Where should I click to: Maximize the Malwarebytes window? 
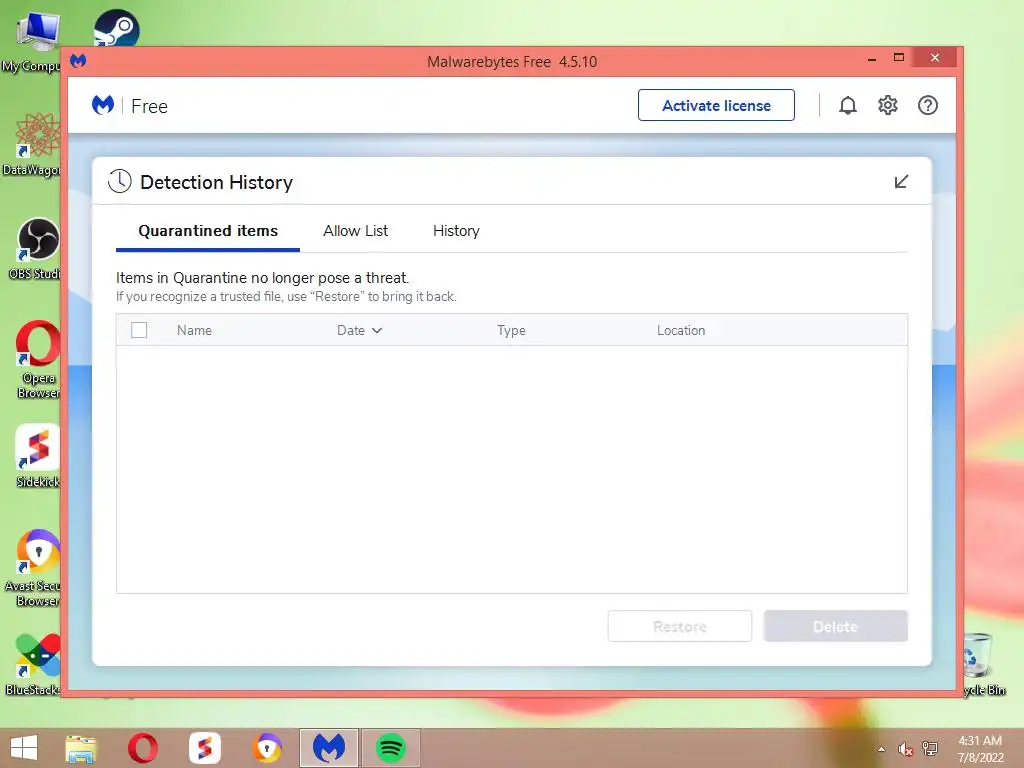point(899,57)
